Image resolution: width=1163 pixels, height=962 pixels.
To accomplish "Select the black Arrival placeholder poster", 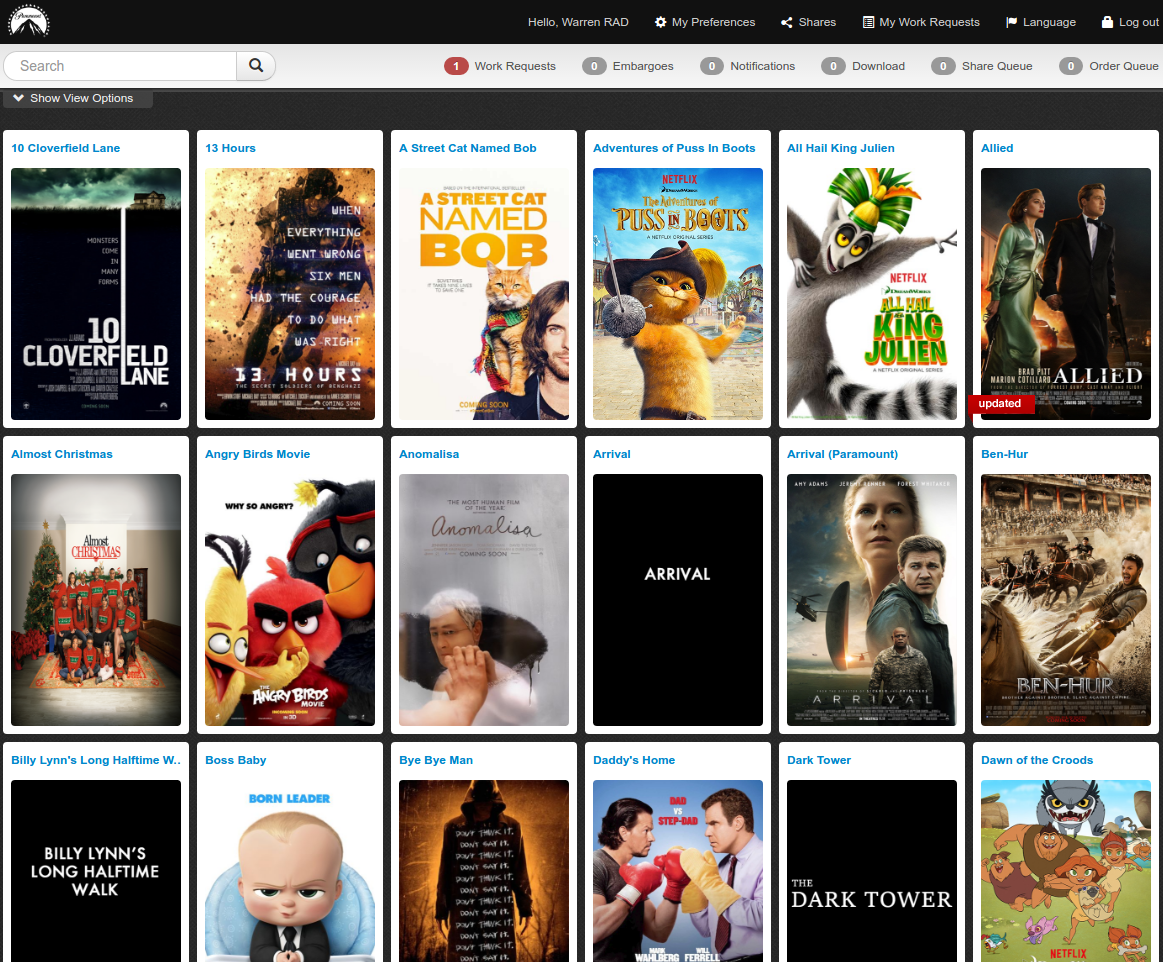I will [x=678, y=600].
